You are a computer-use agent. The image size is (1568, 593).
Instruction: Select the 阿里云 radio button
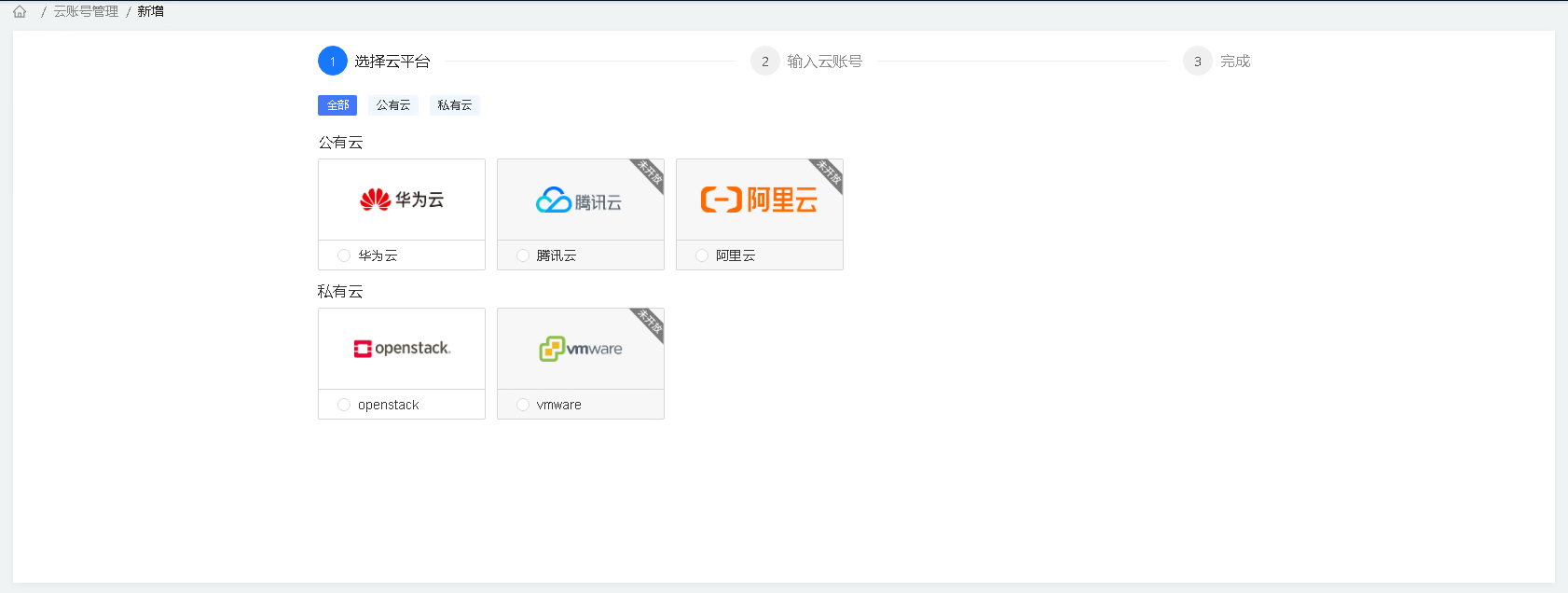(702, 255)
